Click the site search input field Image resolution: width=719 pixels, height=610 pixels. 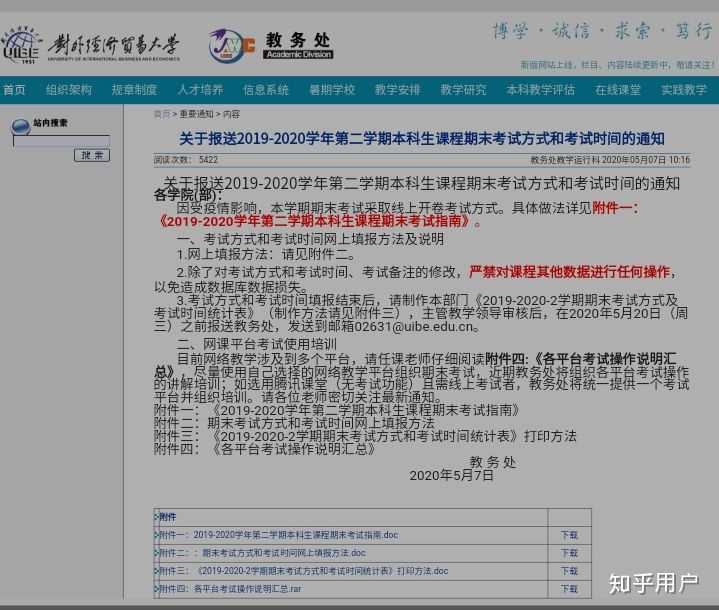(62, 141)
